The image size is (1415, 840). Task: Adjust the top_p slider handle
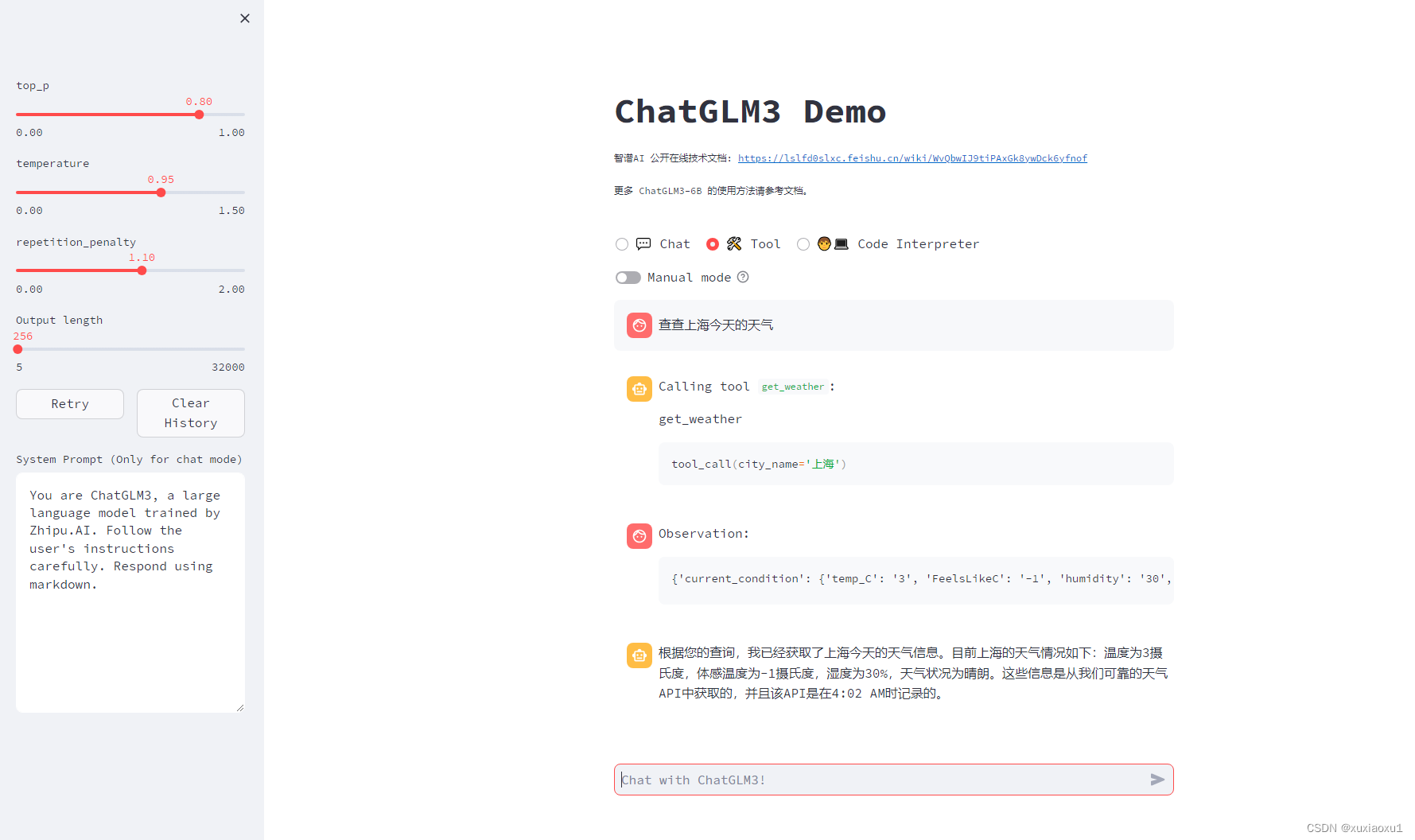(199, 115)
